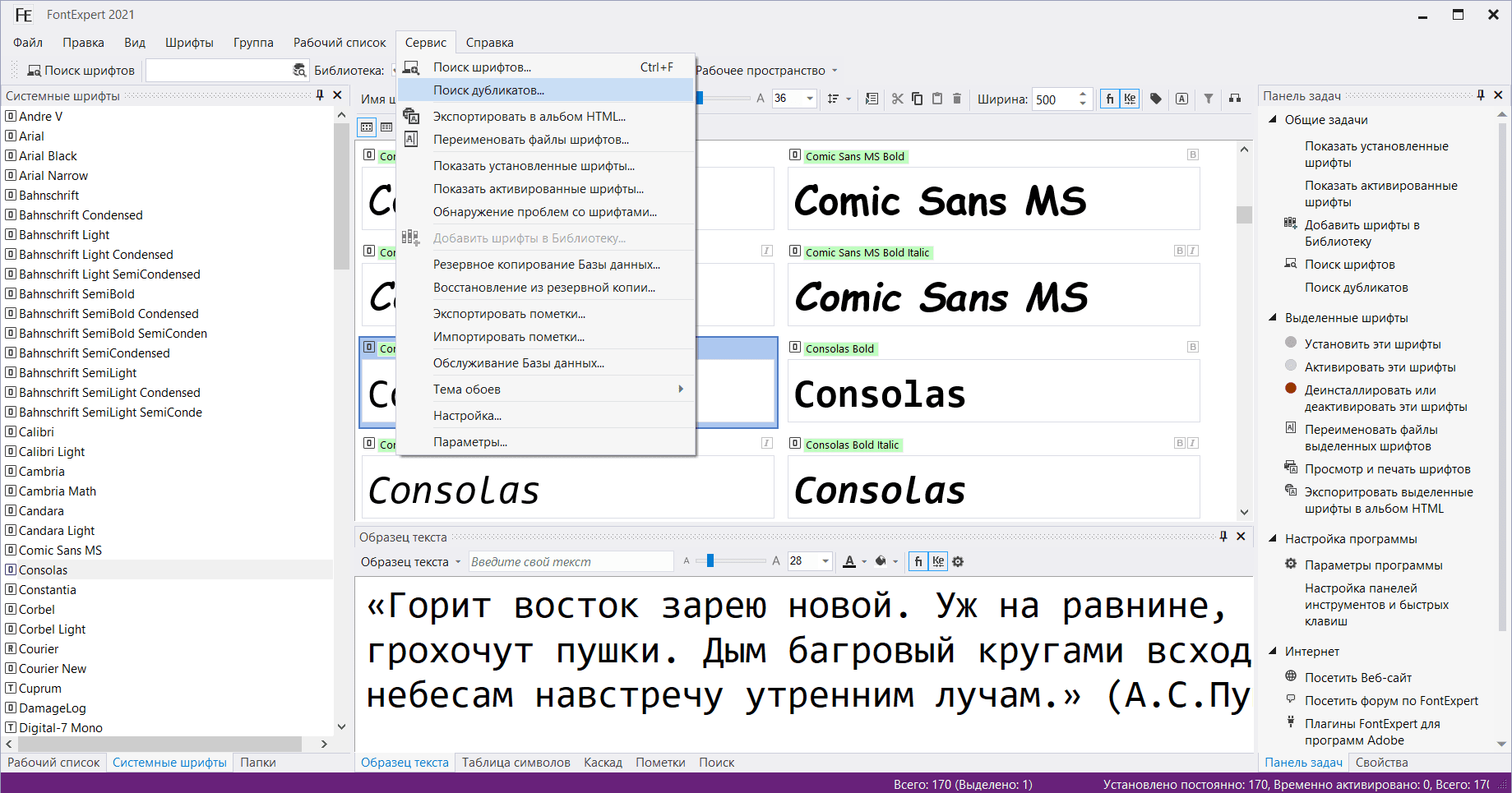Switch to the Таблица символов tab

[516, 763]
